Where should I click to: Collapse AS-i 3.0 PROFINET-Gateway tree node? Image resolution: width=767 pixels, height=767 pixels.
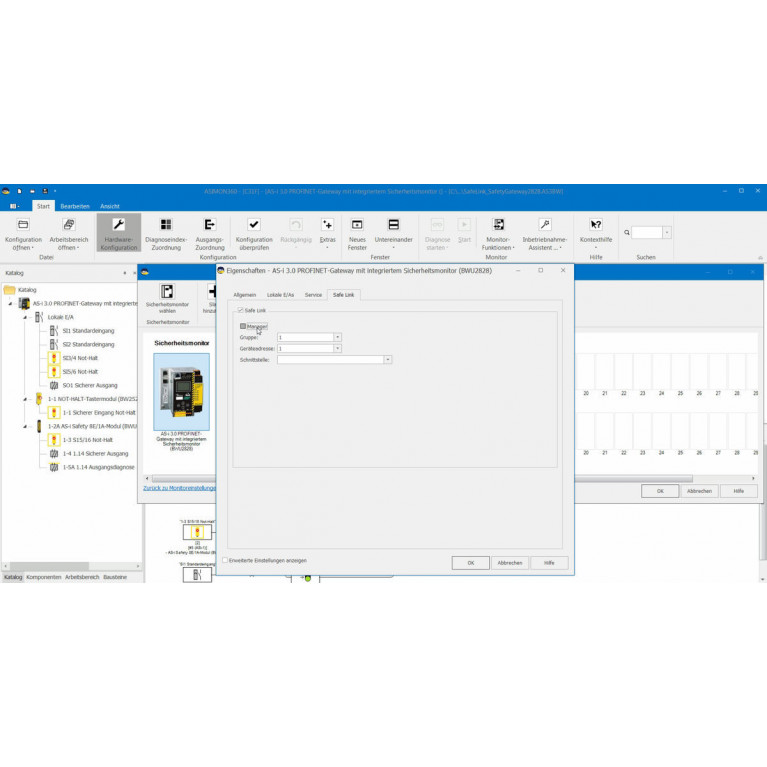point(10,304)
